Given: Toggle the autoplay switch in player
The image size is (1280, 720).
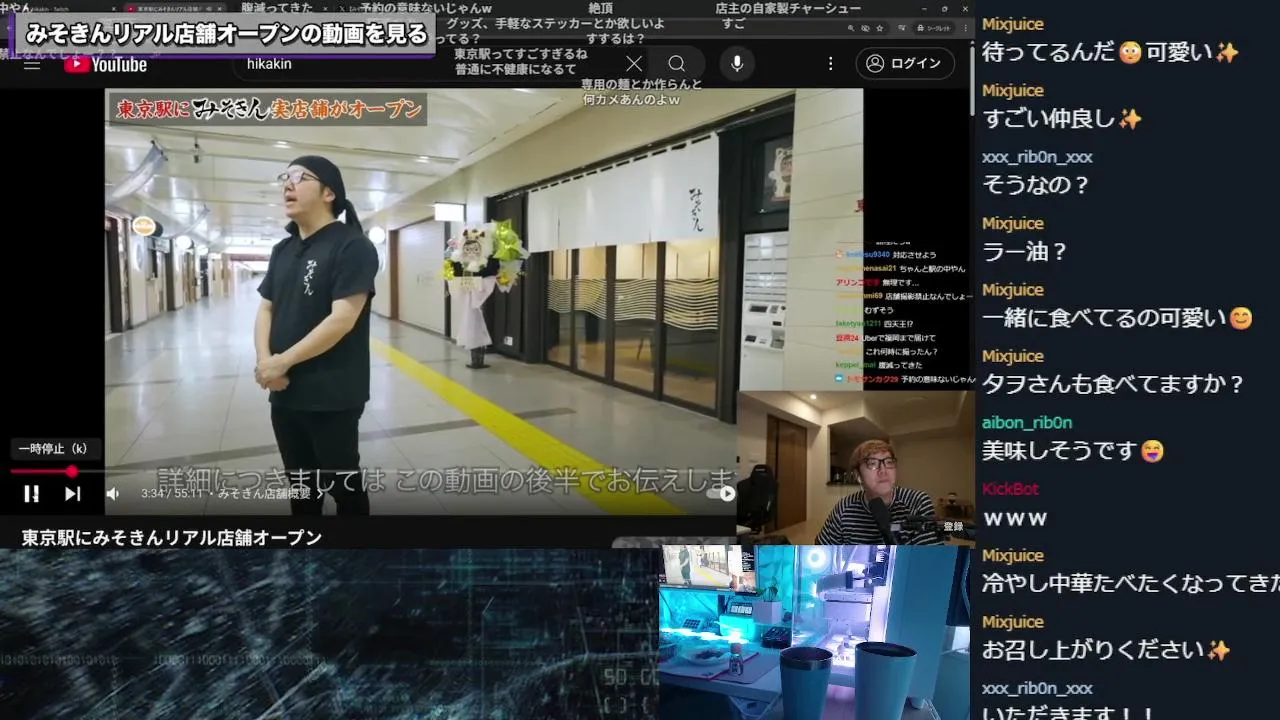Looking at the screenshot, I should 722,493.
